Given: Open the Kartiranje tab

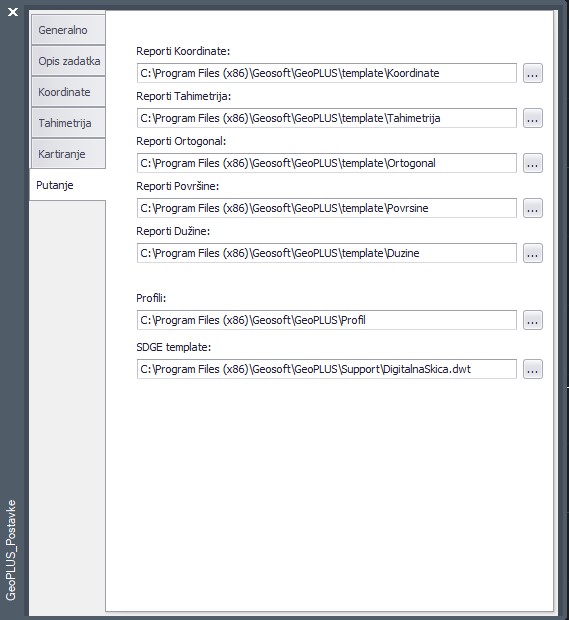Looking at the screenshot, I should pos(68,154).
